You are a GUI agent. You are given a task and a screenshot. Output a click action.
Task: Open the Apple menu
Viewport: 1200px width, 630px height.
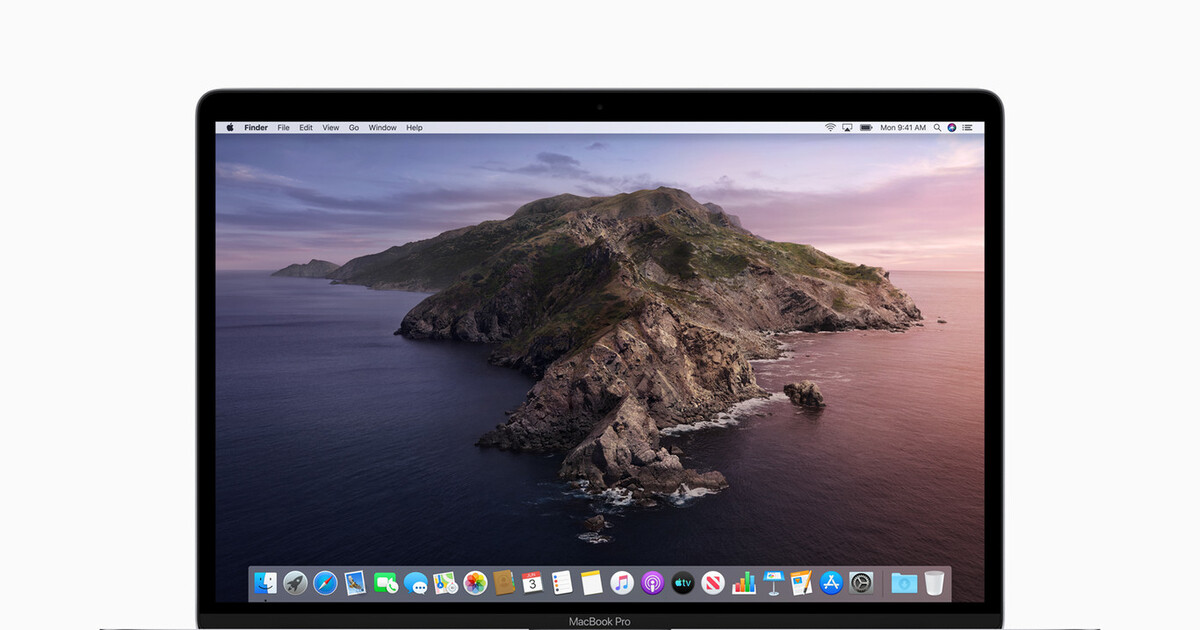tap(229, 128)
